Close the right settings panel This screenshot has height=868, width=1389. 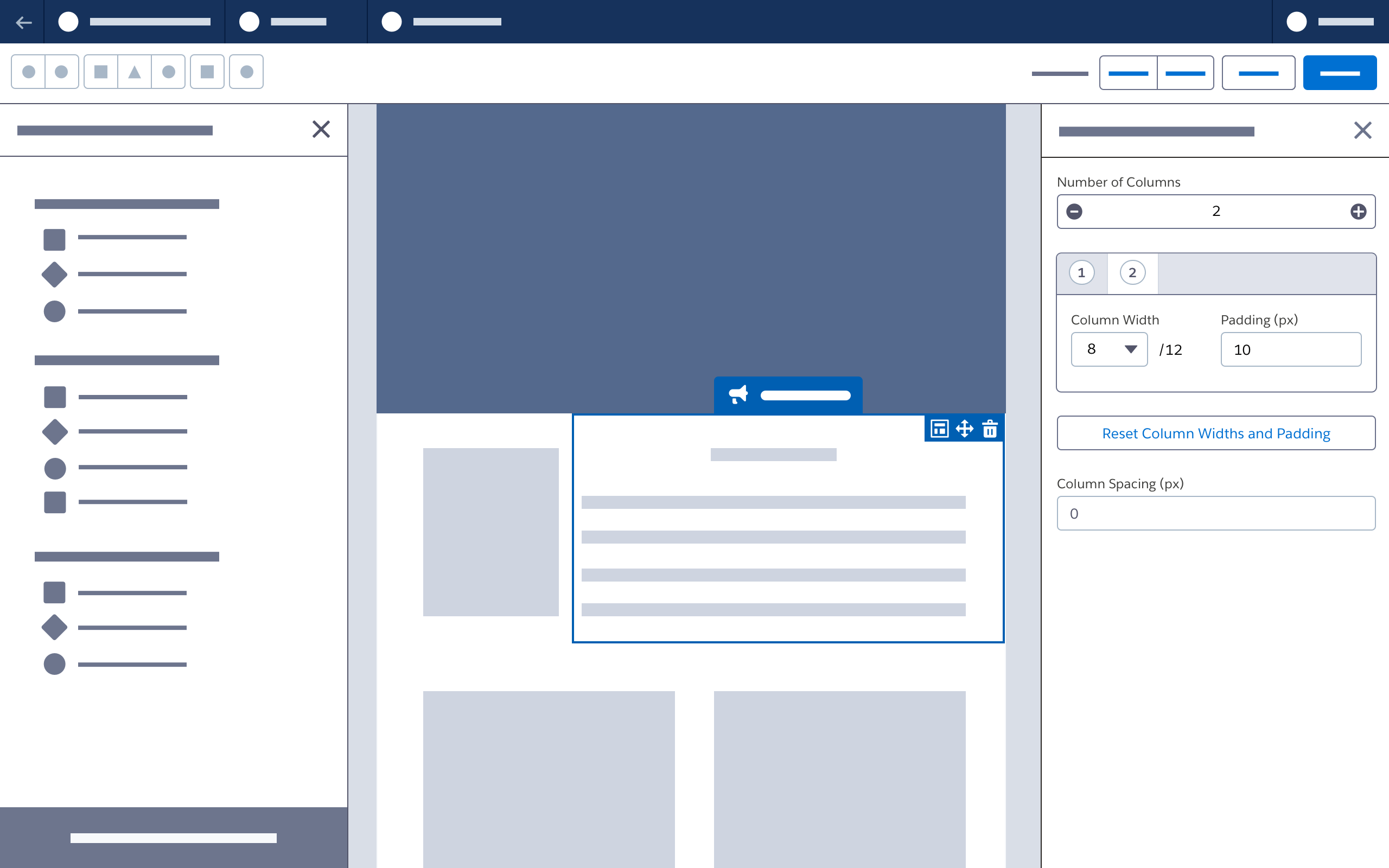coord(1362,130)
